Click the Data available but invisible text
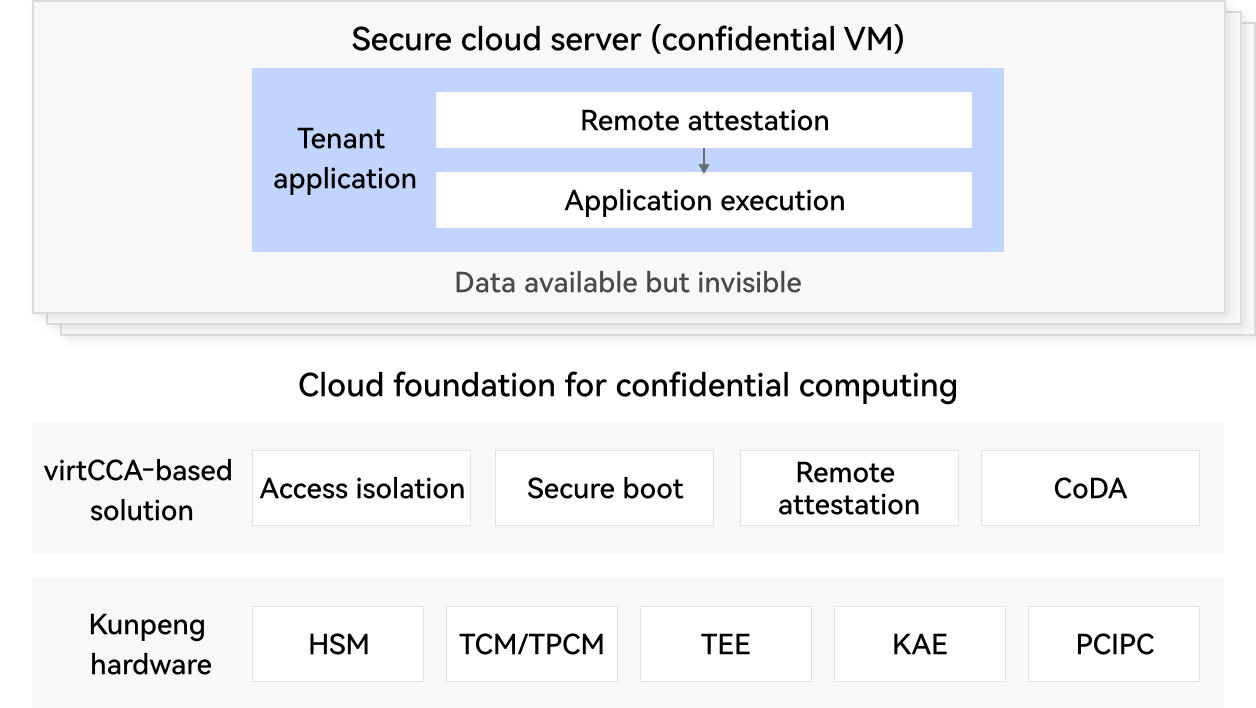1256x708 pixels. coord(628,282)
